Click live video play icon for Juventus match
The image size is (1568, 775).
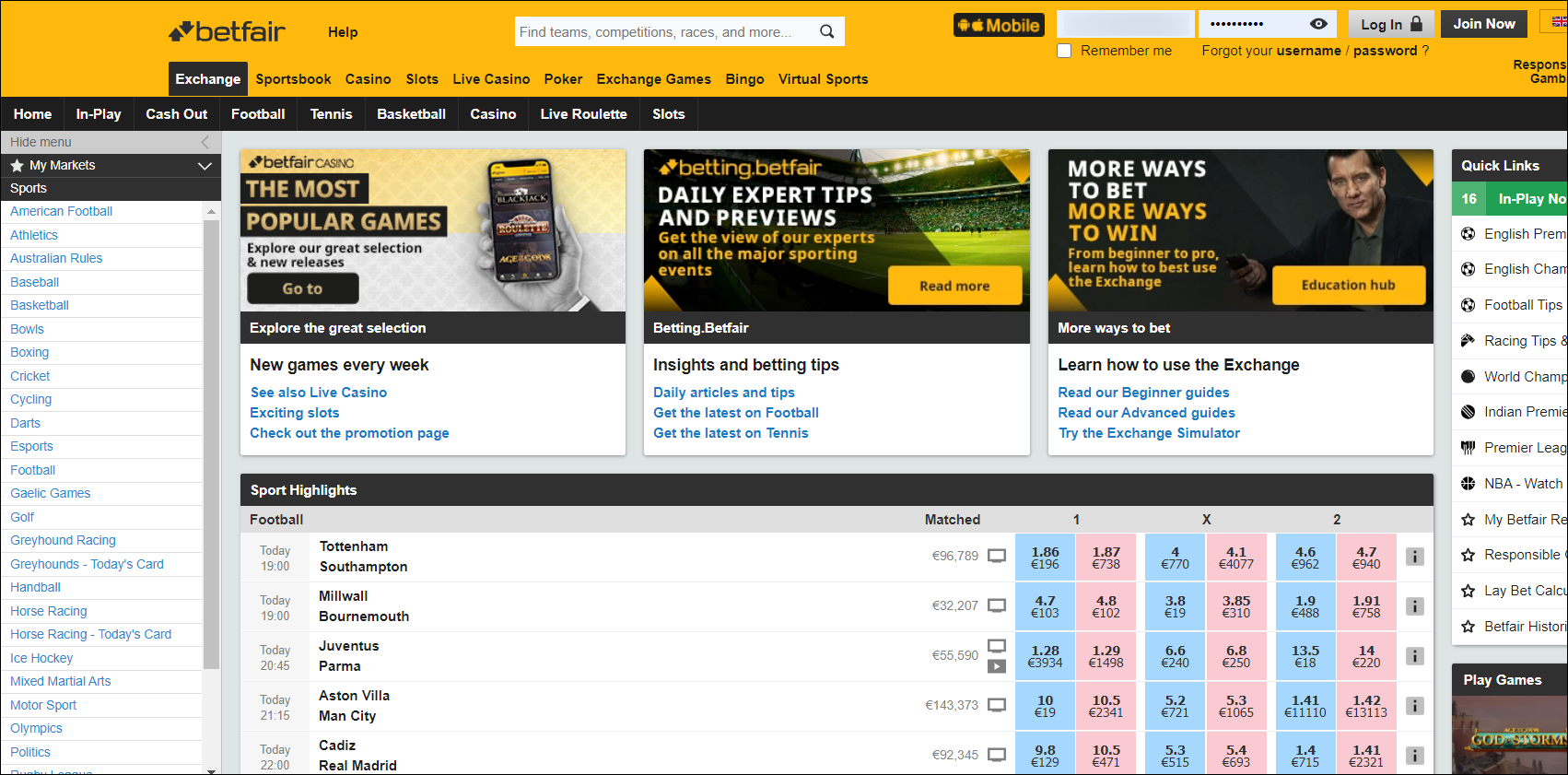click(997, 666)
